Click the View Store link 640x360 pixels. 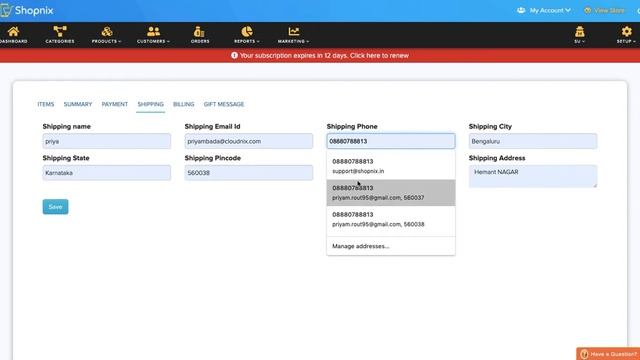tap(609, 10)
